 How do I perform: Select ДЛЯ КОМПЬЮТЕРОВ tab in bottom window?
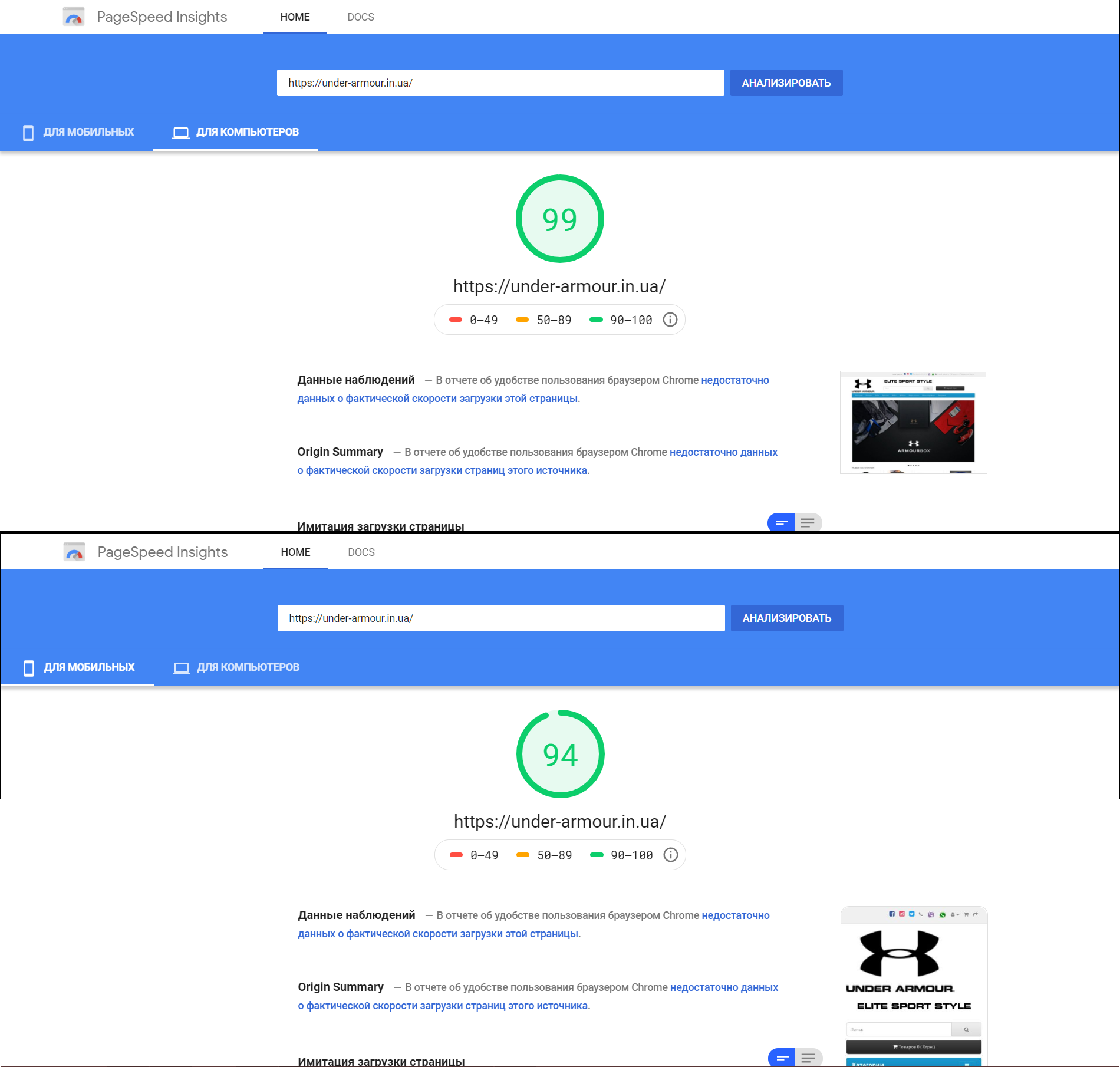236,667
